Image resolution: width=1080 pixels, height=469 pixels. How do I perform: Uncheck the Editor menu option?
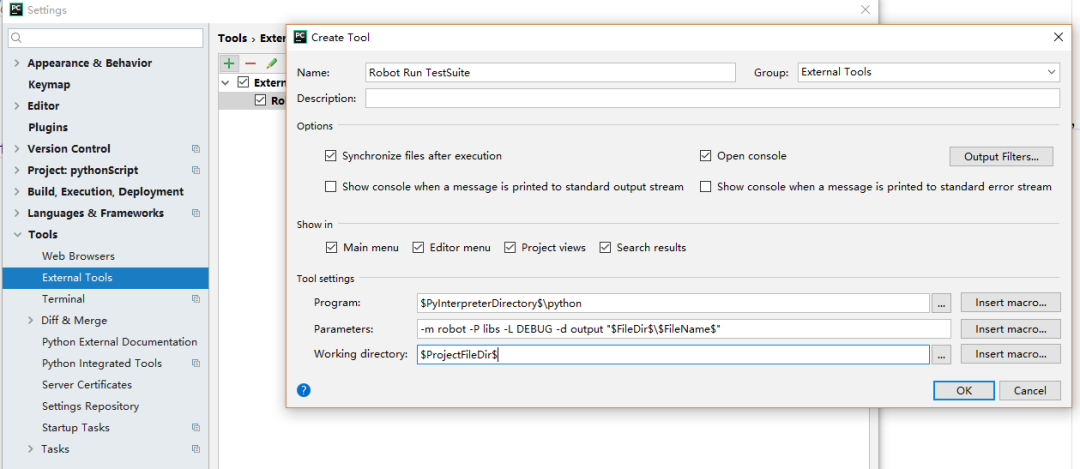click(x=418, y=247)
